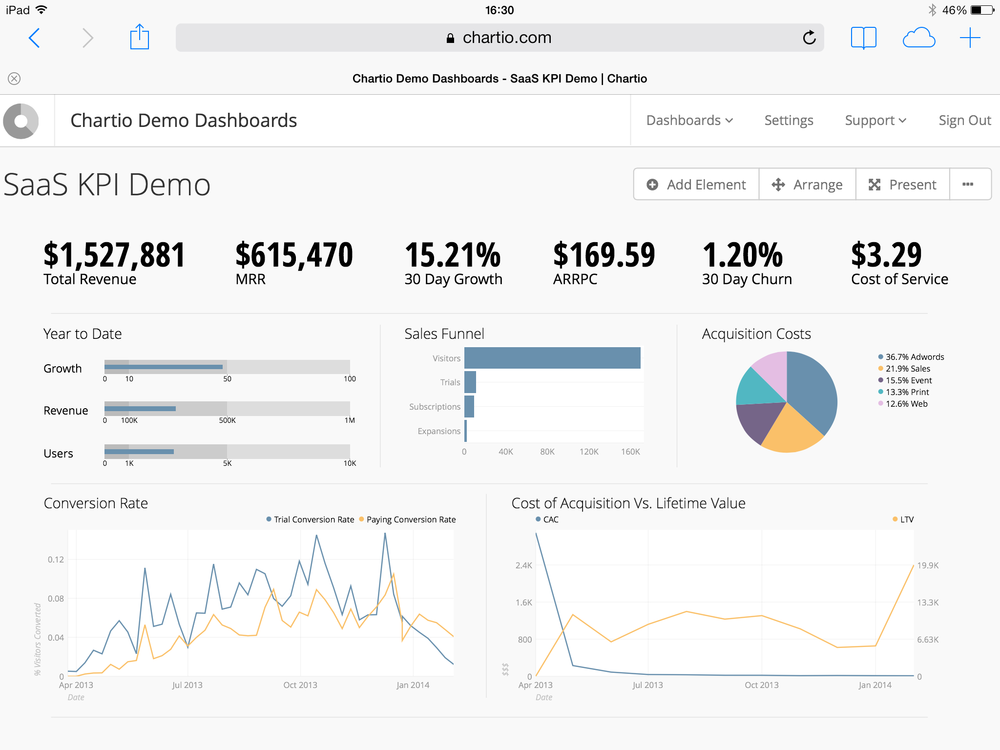
Task: Click the Sales Funnel heading
Action: [x=444, y=334]
